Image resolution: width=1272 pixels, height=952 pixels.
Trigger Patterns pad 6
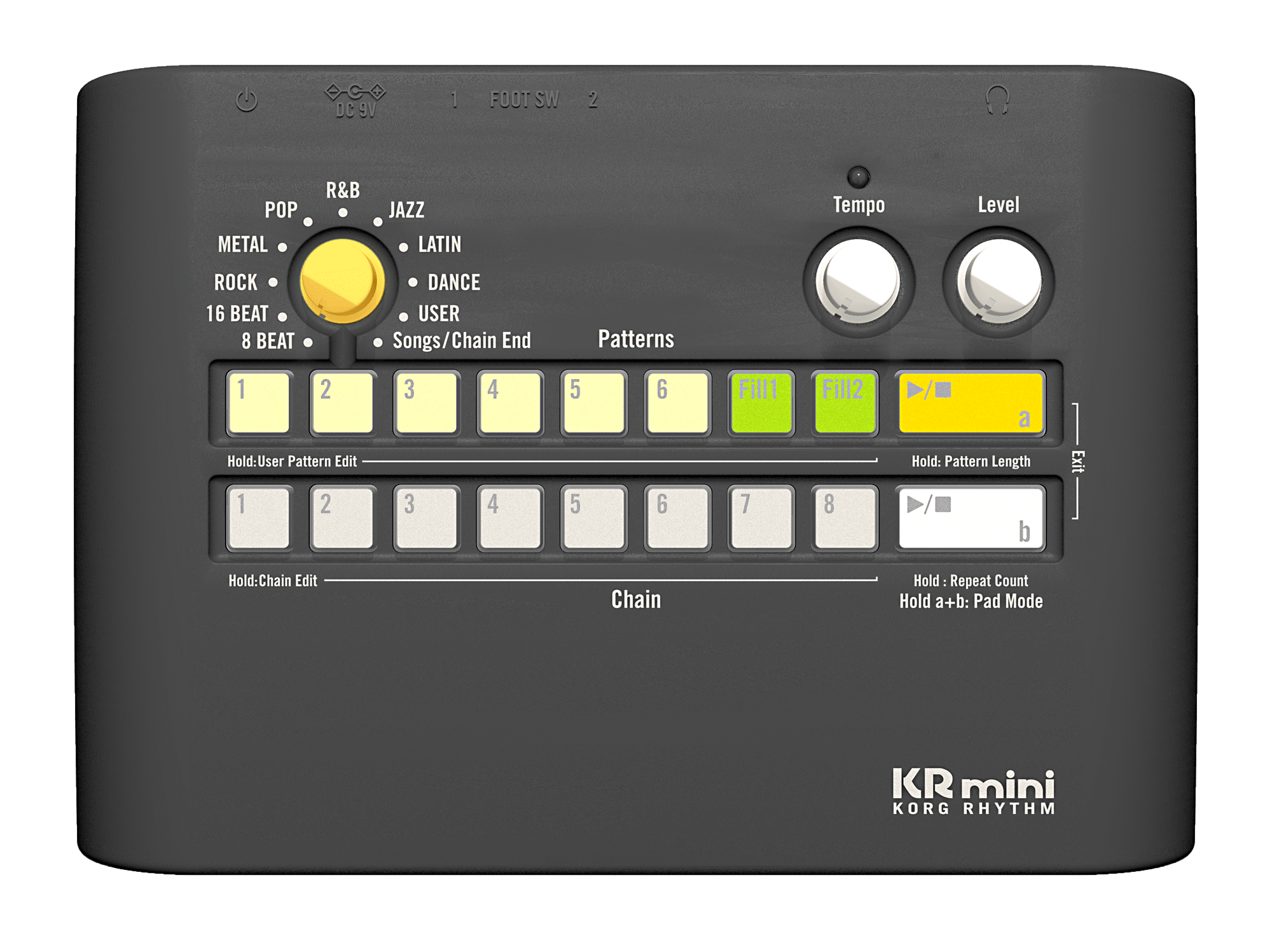(x=678, y=403)
